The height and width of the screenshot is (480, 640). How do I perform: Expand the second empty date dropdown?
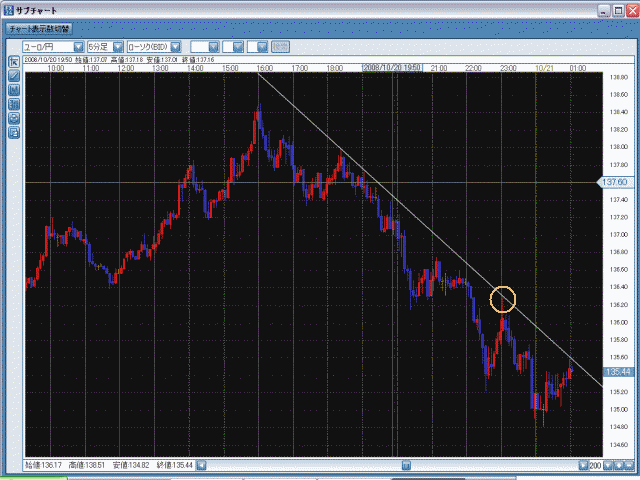coord(240,47)
